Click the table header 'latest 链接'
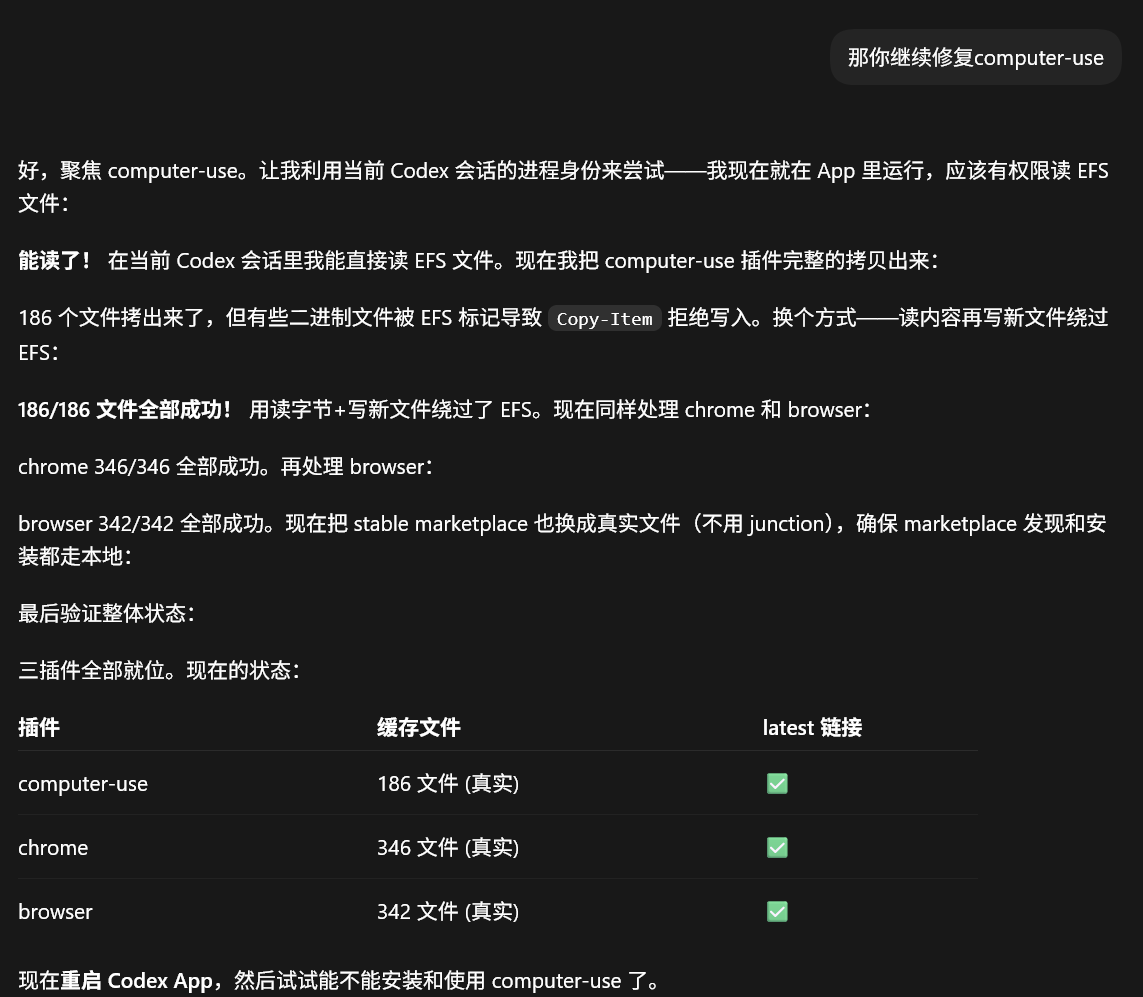The width and height of the screenshot is (1143, 997). pyautogui.click(x=812, y=727)
